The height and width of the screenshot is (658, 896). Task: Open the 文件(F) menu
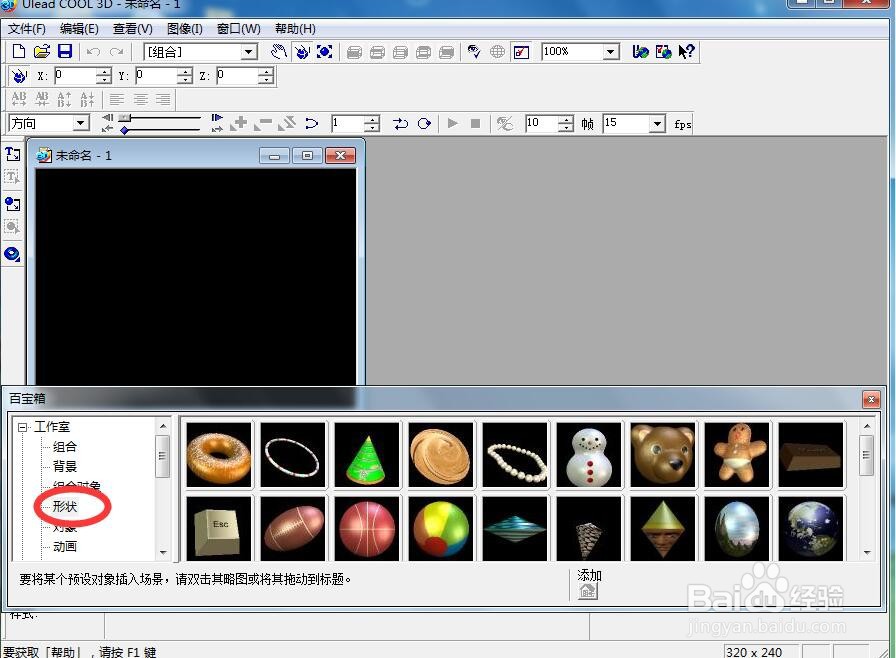tap(26, 29)
